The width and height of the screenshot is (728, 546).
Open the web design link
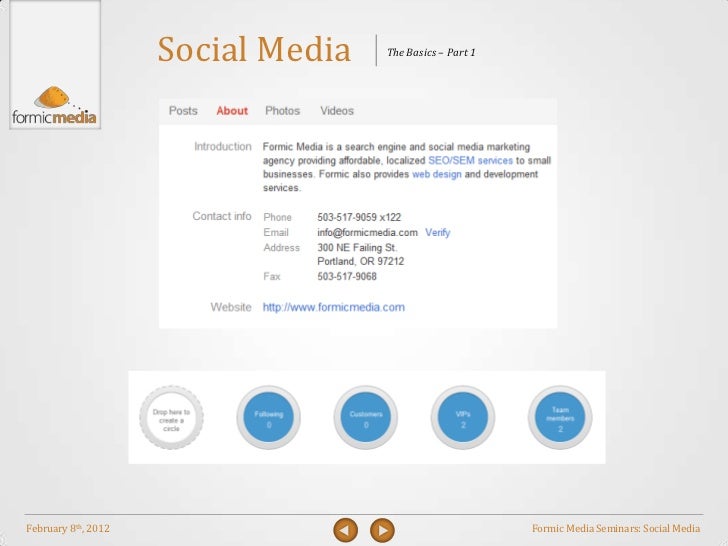point(437,174)
